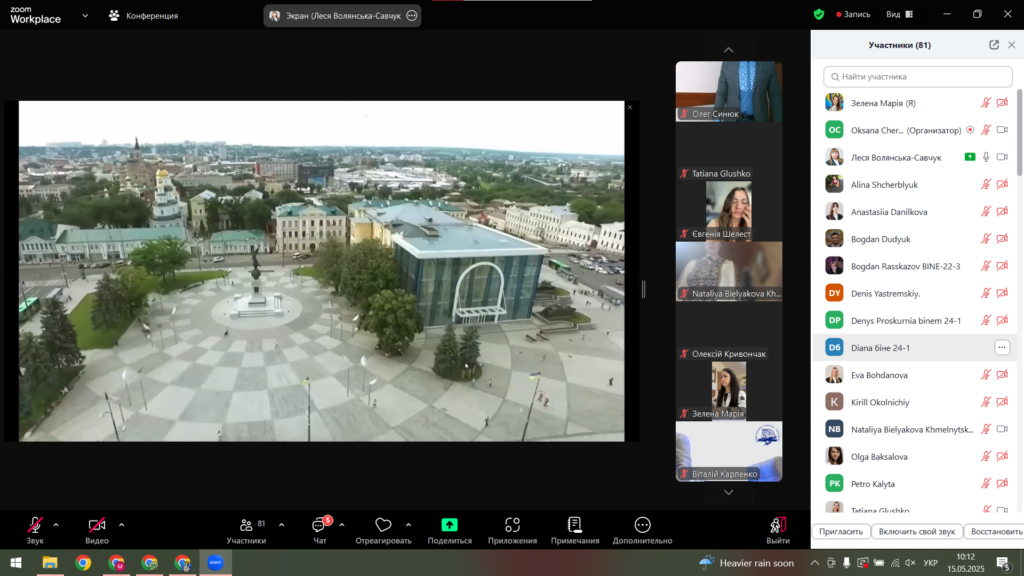Toggle the microphone (Звук) mute button
Image resolution: width=1024 pixels, height=576 pixels.
click(x=35, y=525)
